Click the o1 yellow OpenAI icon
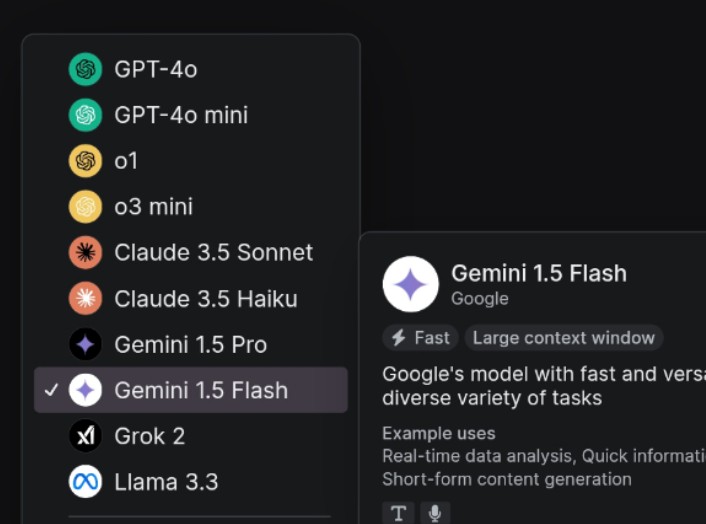706x524 pixels. tap(86, 161)
